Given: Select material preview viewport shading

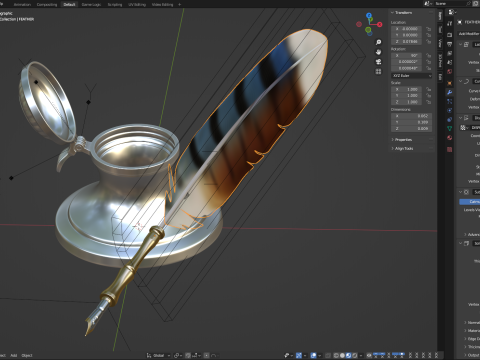Looking at the screenshot, I should pyautogui.click(x=349, y=355).
